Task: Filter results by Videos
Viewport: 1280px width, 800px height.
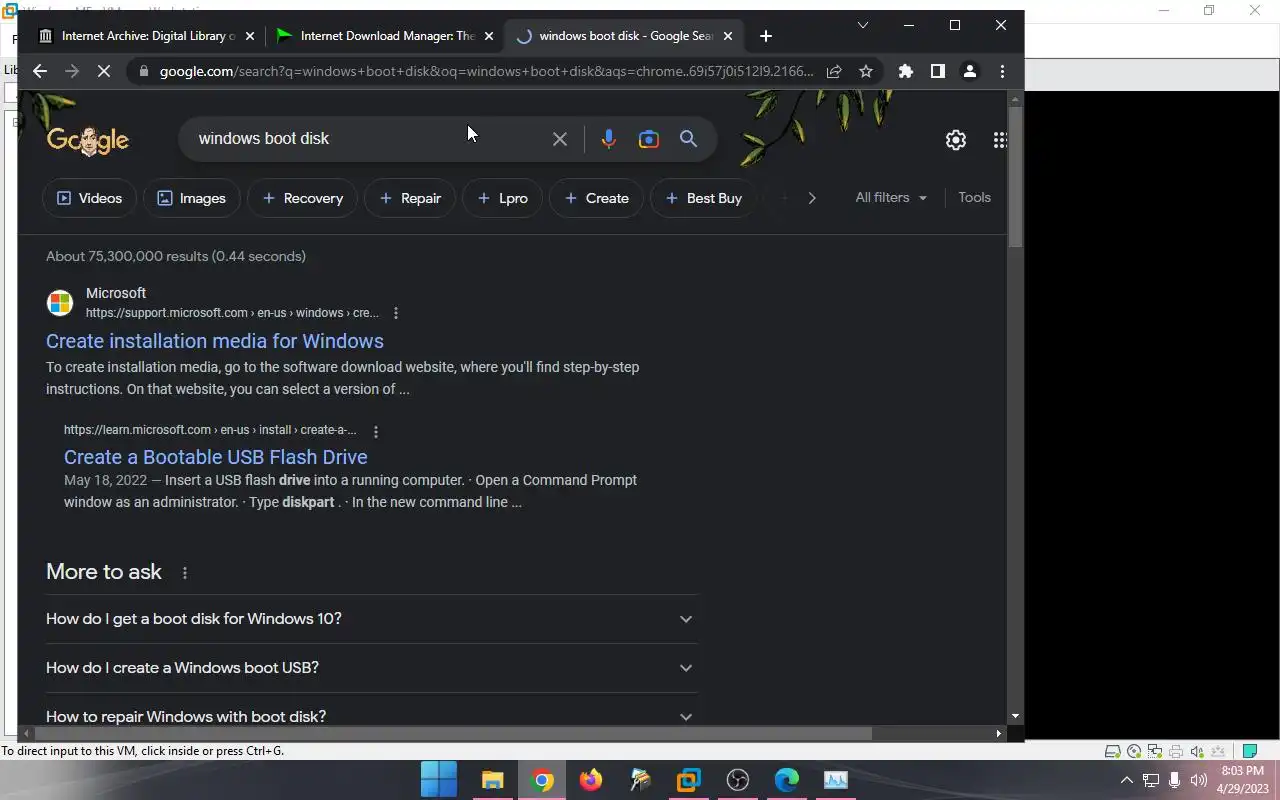Action: click(x=89, y=198)
